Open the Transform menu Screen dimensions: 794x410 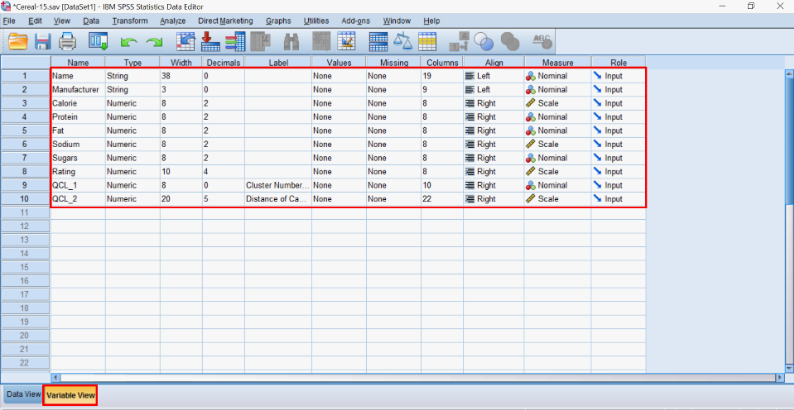pos(130,21)
